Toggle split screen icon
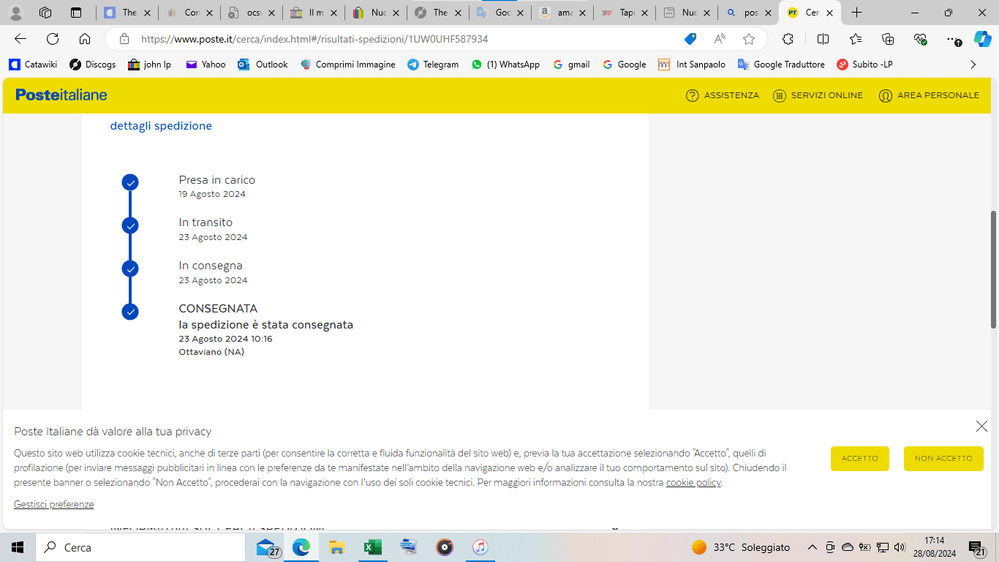Image resolution: width=999 pixels, height=562 pixels. [823, 39]
